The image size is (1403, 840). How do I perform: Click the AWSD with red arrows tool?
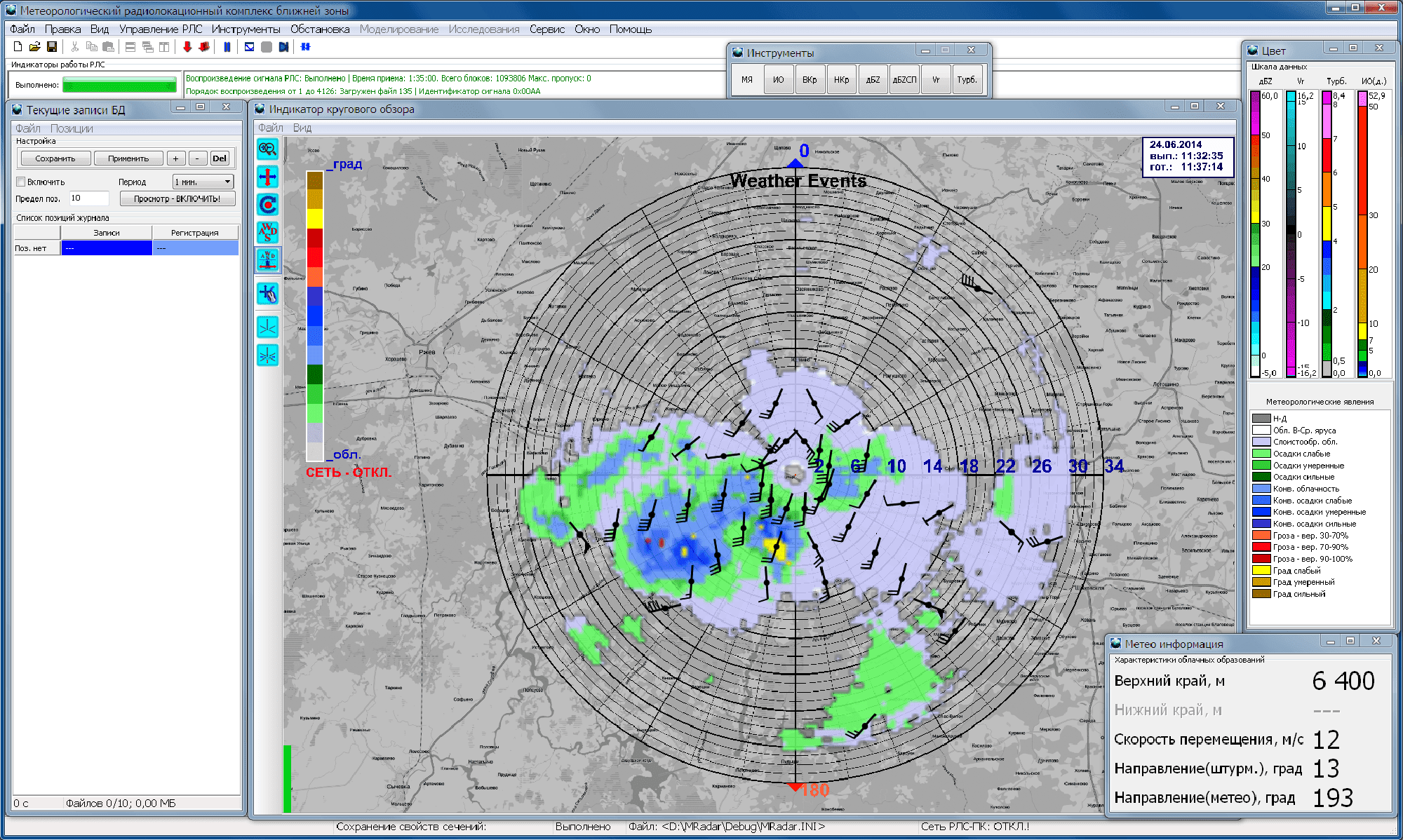coord(268,260)
